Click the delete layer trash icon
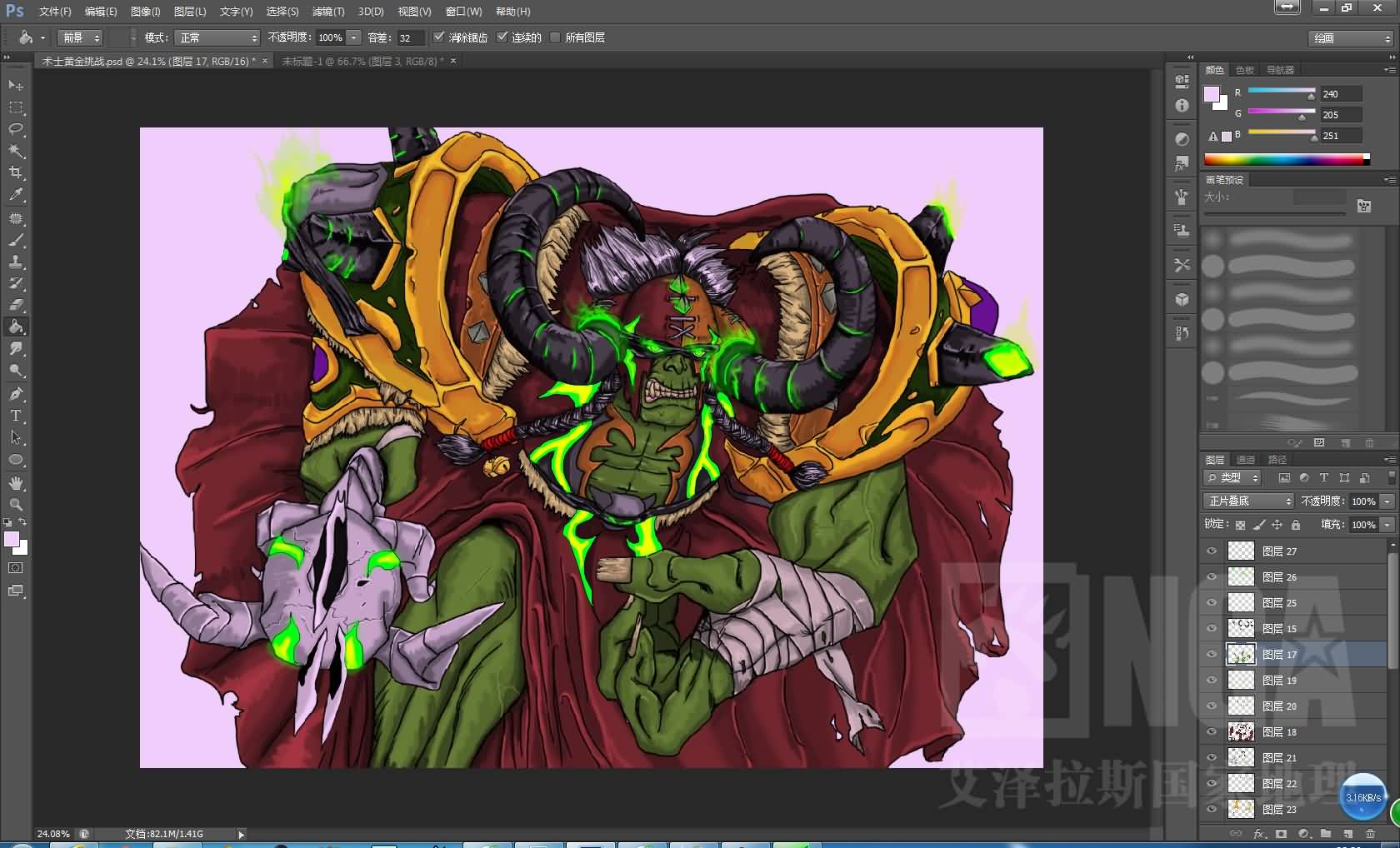Screen dimensions: 1400x848 click(1370, 834)
